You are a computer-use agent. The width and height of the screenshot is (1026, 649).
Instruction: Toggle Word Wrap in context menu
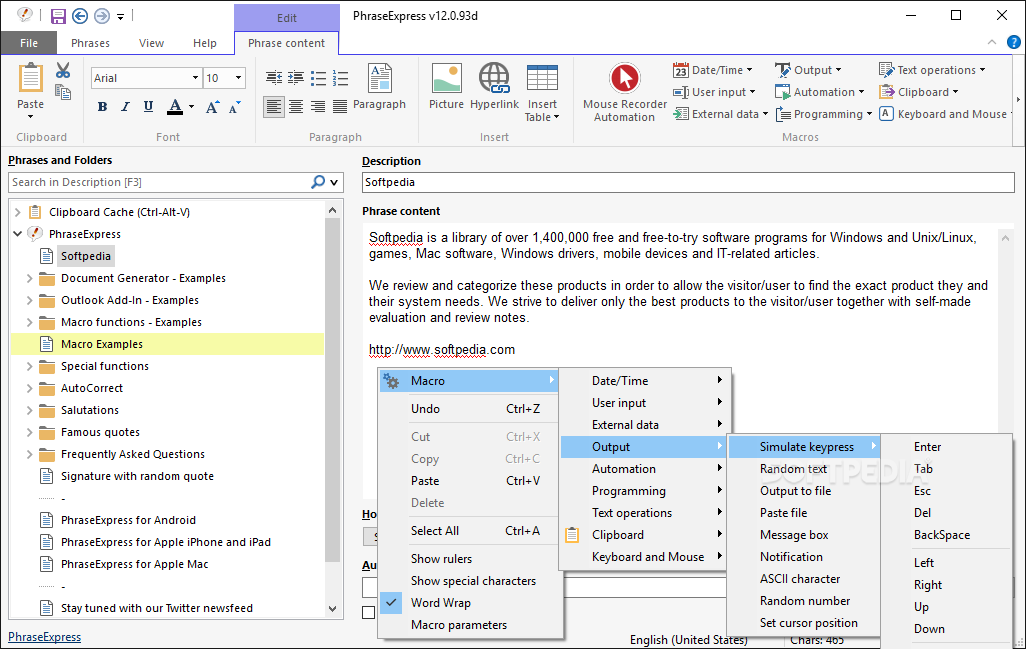pos(440,603)
